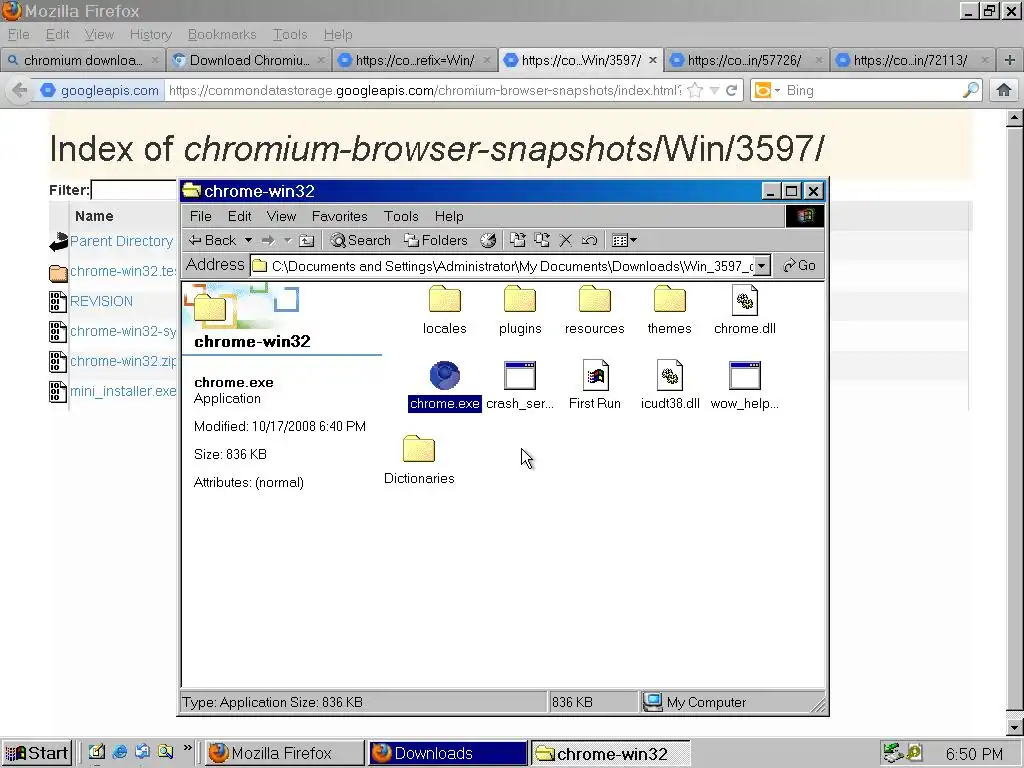
Task: Switch to the Download Chromiu... tab
Action: coord(248,60)
